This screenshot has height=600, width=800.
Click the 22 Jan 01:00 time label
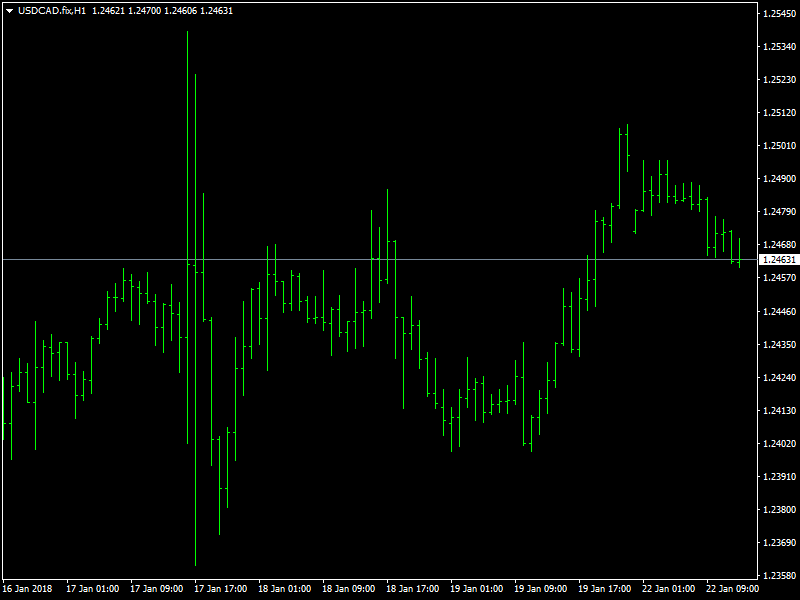[x=668, y=589]
